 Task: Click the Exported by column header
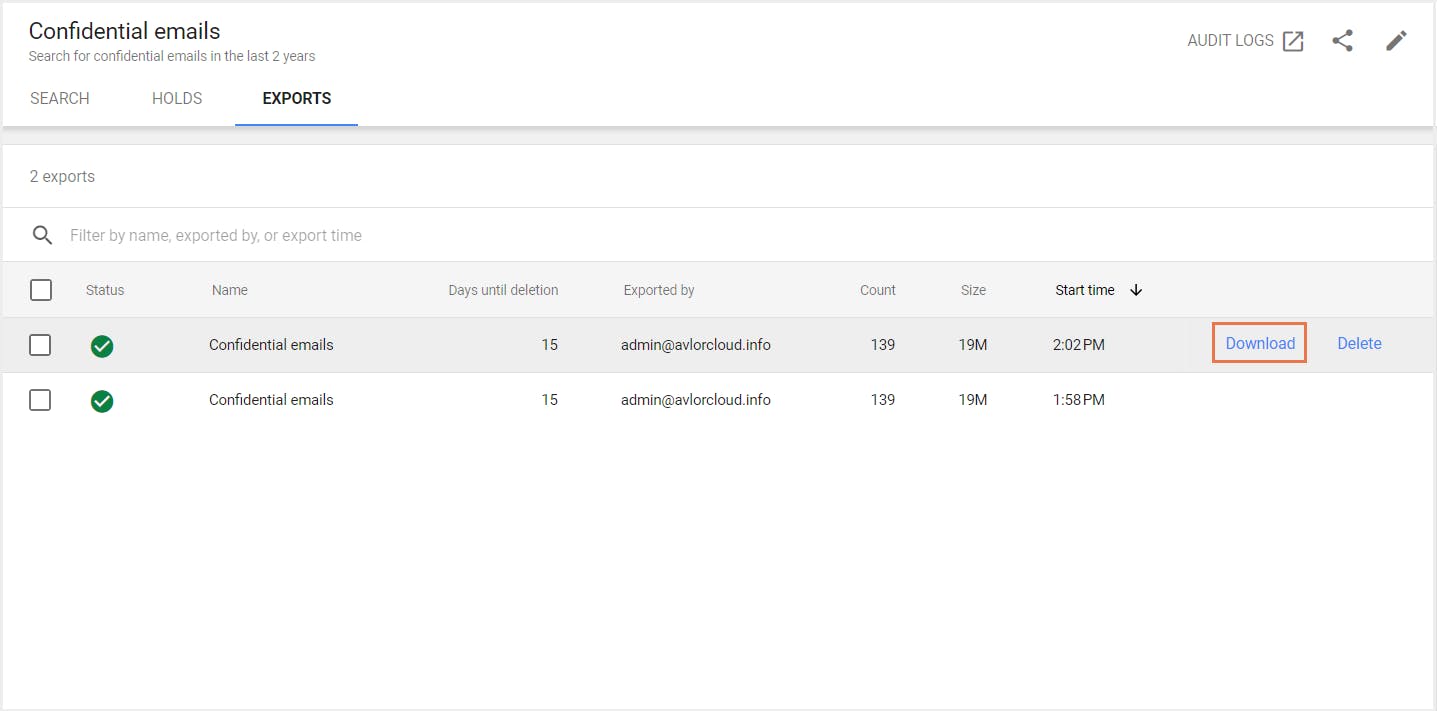659,290
